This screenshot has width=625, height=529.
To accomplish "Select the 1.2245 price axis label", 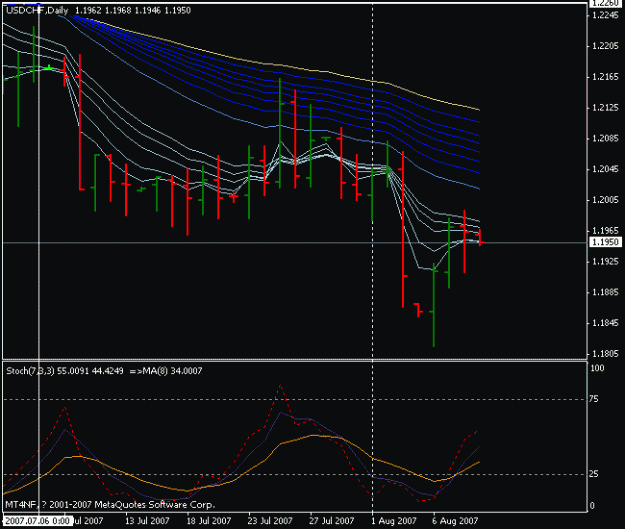I will click(605, 16).
